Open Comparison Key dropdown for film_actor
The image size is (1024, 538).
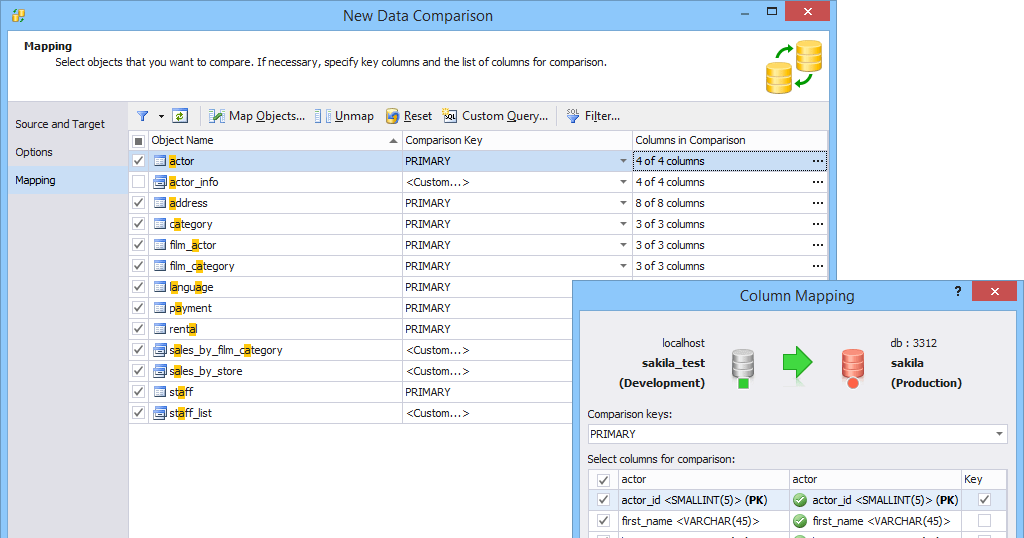click(623, 245)
